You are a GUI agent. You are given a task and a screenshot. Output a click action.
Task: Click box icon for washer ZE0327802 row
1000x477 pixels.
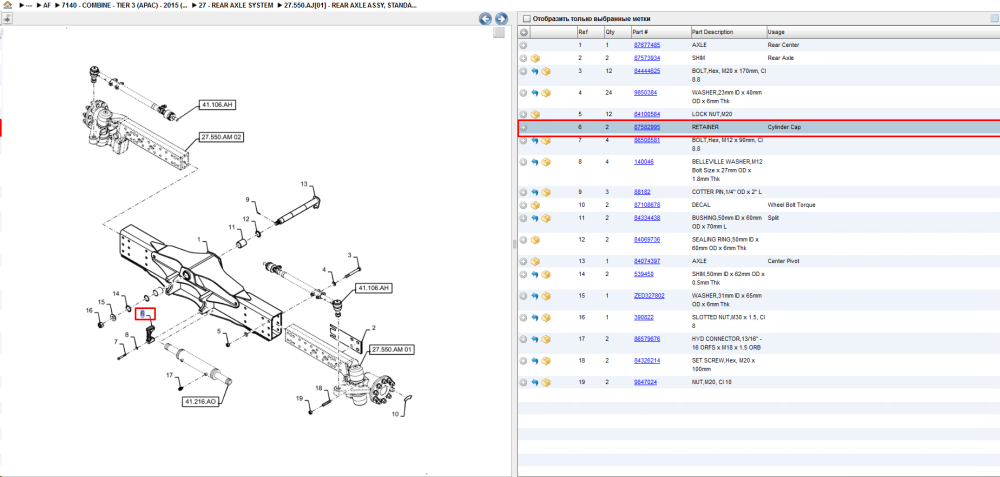(546, 296)
